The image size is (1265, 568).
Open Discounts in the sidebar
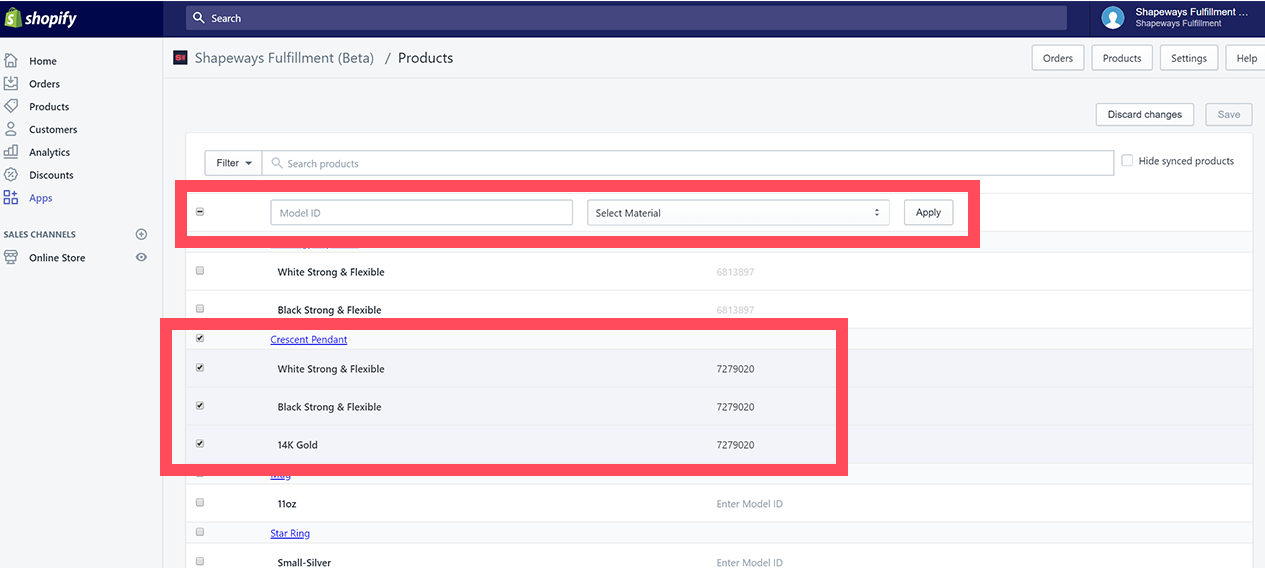(51, 176)
